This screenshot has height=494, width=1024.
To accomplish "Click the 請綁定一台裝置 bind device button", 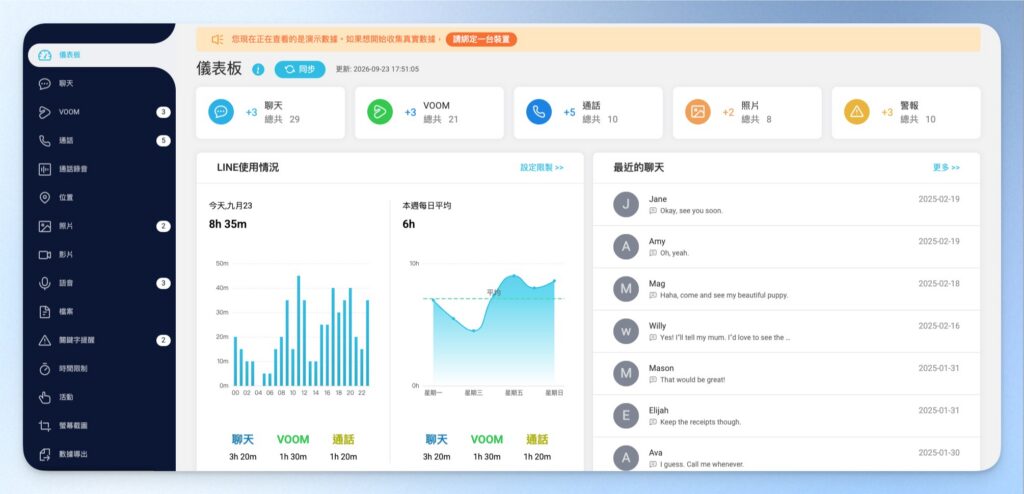I will [x=481, y=39].
